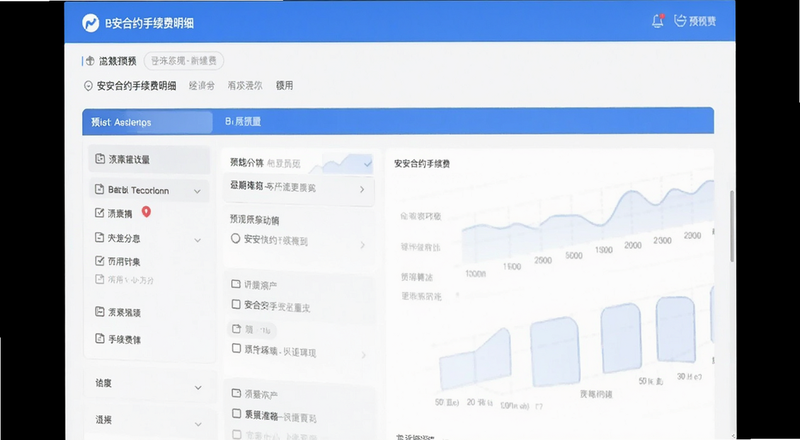800x440 pixels.
Task: Click the highlighted top row of the sidebar
Action: [x=149, y=160]
